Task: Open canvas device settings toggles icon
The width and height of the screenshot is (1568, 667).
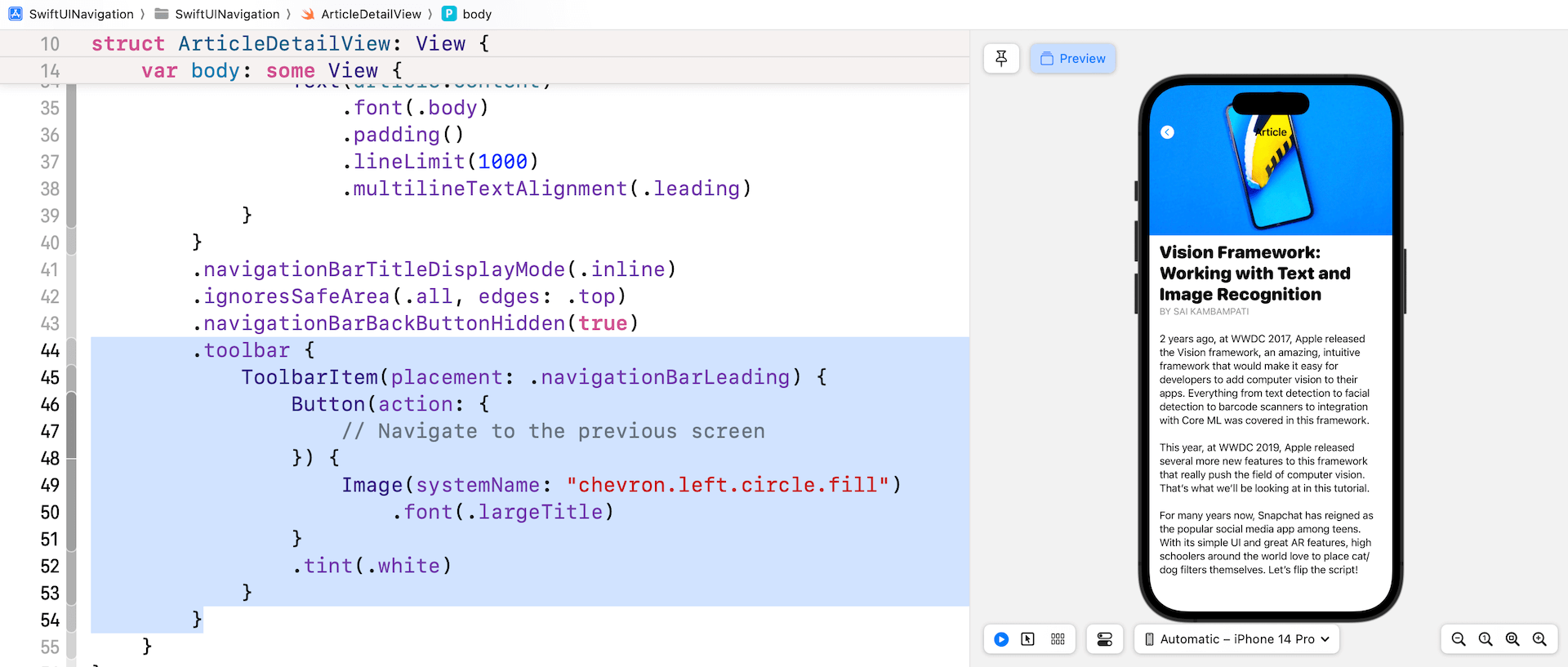Action: click(x=1104, y=639)
